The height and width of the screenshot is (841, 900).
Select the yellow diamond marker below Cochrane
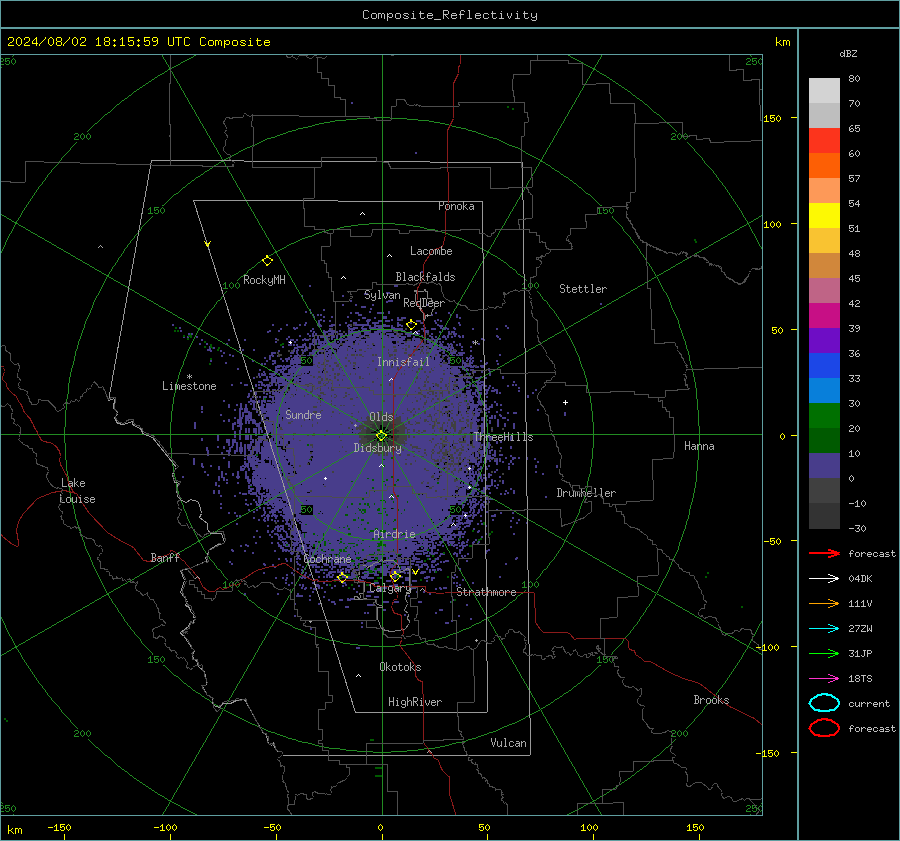pyautogui.click(x=343, y=578)
